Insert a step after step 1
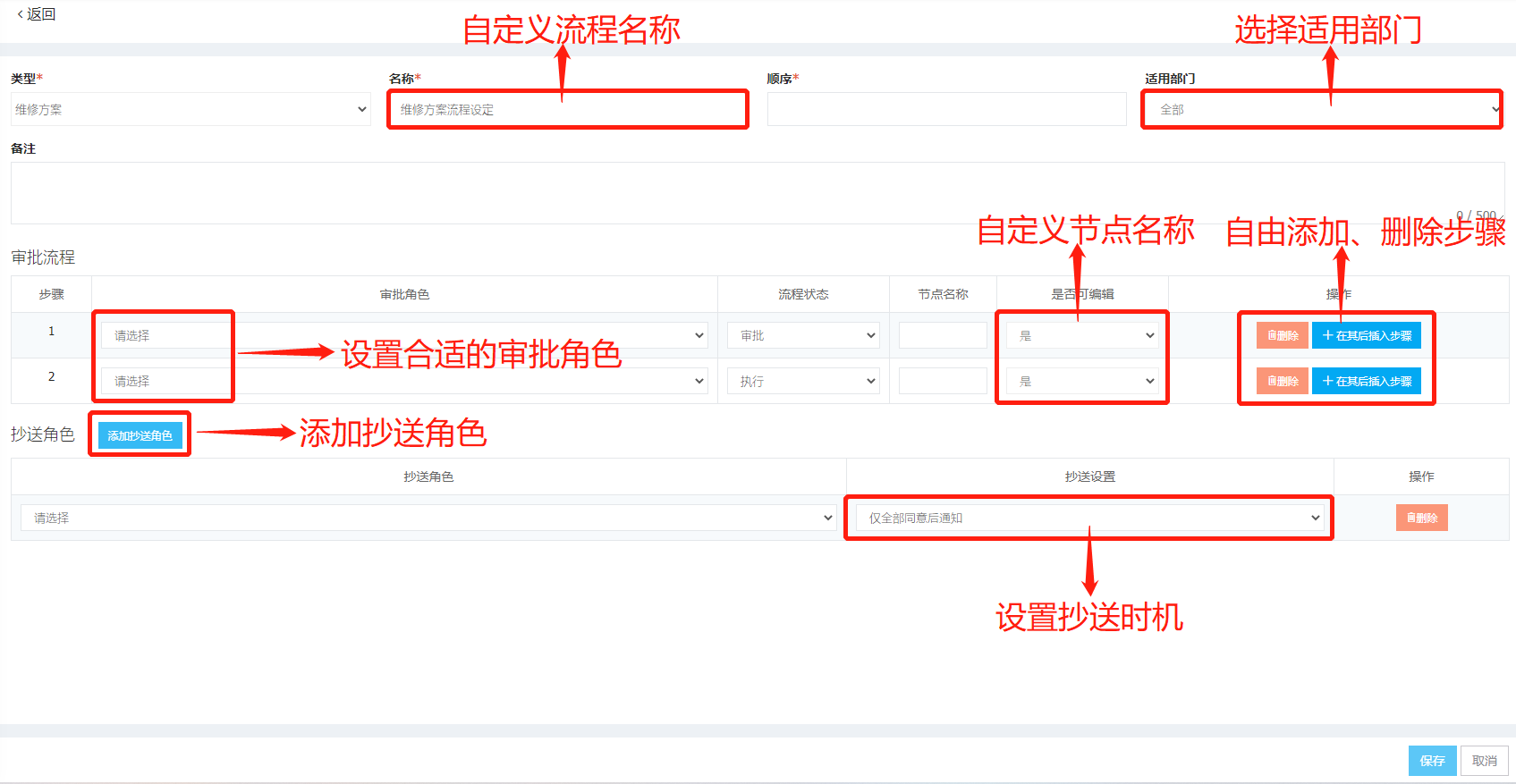 coord(1367,335)
